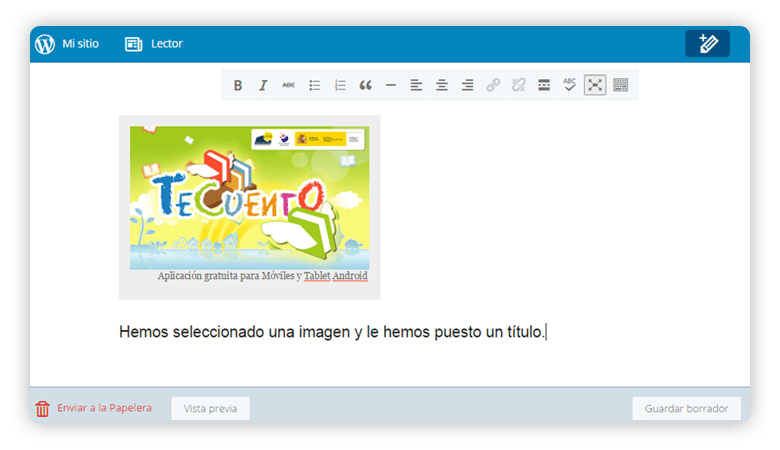Align text right

(467, 86)
